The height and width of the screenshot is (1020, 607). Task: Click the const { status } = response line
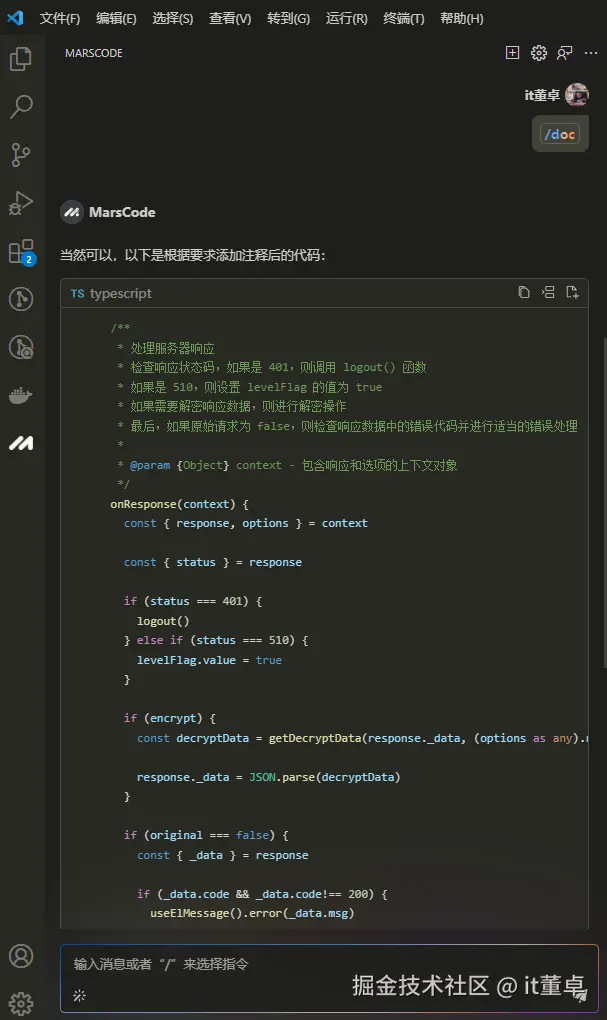click(x=213, y=562)
